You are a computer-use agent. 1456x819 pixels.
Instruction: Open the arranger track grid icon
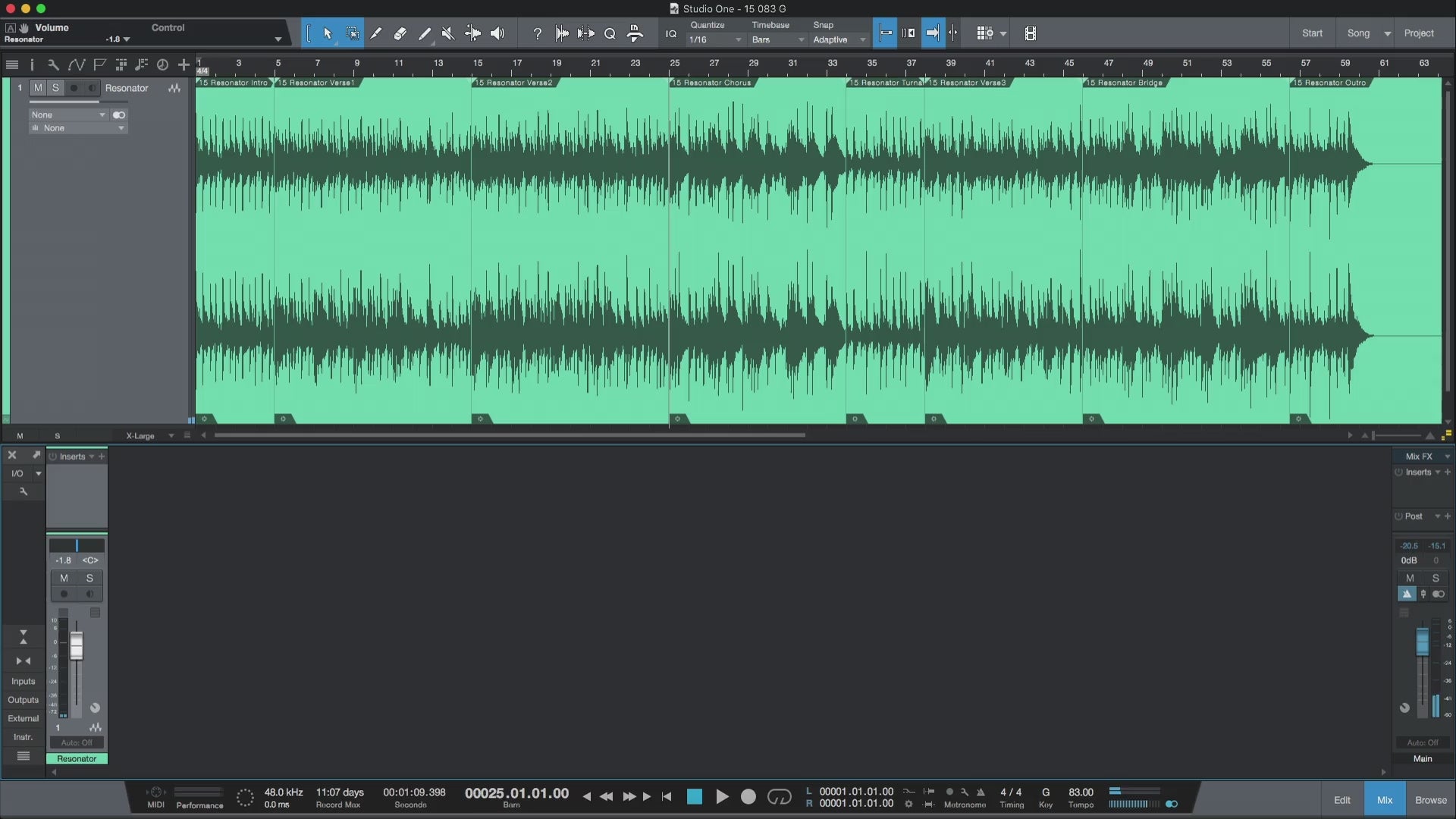pos(121,65)
